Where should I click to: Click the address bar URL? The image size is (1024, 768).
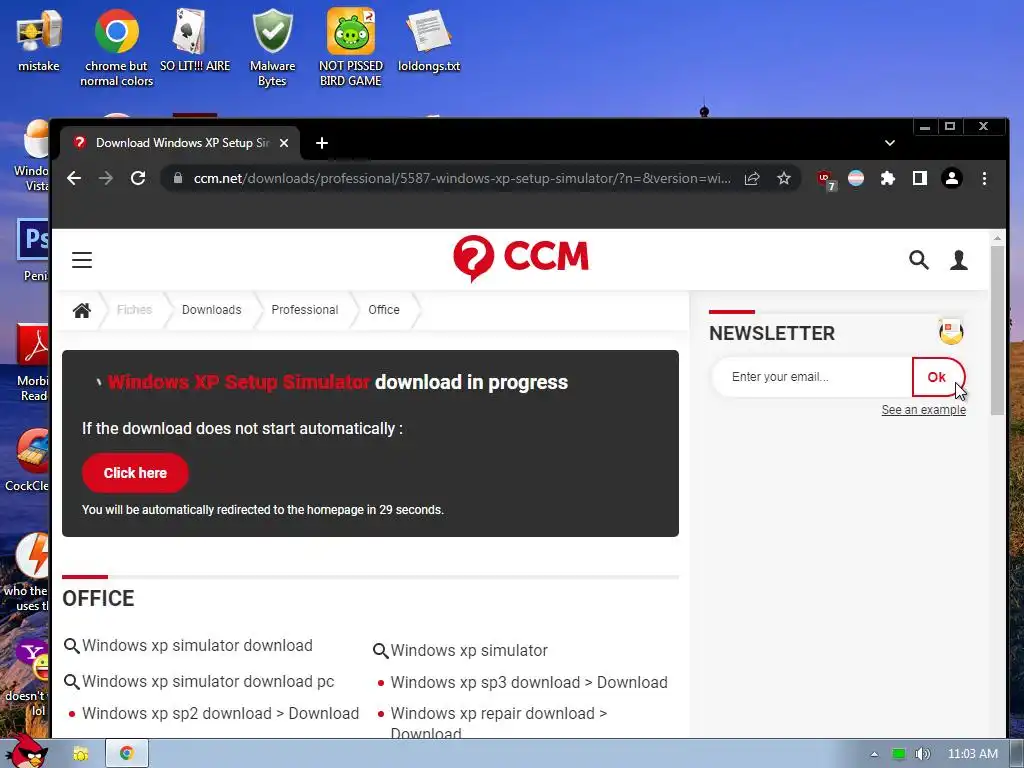point(462,178)
